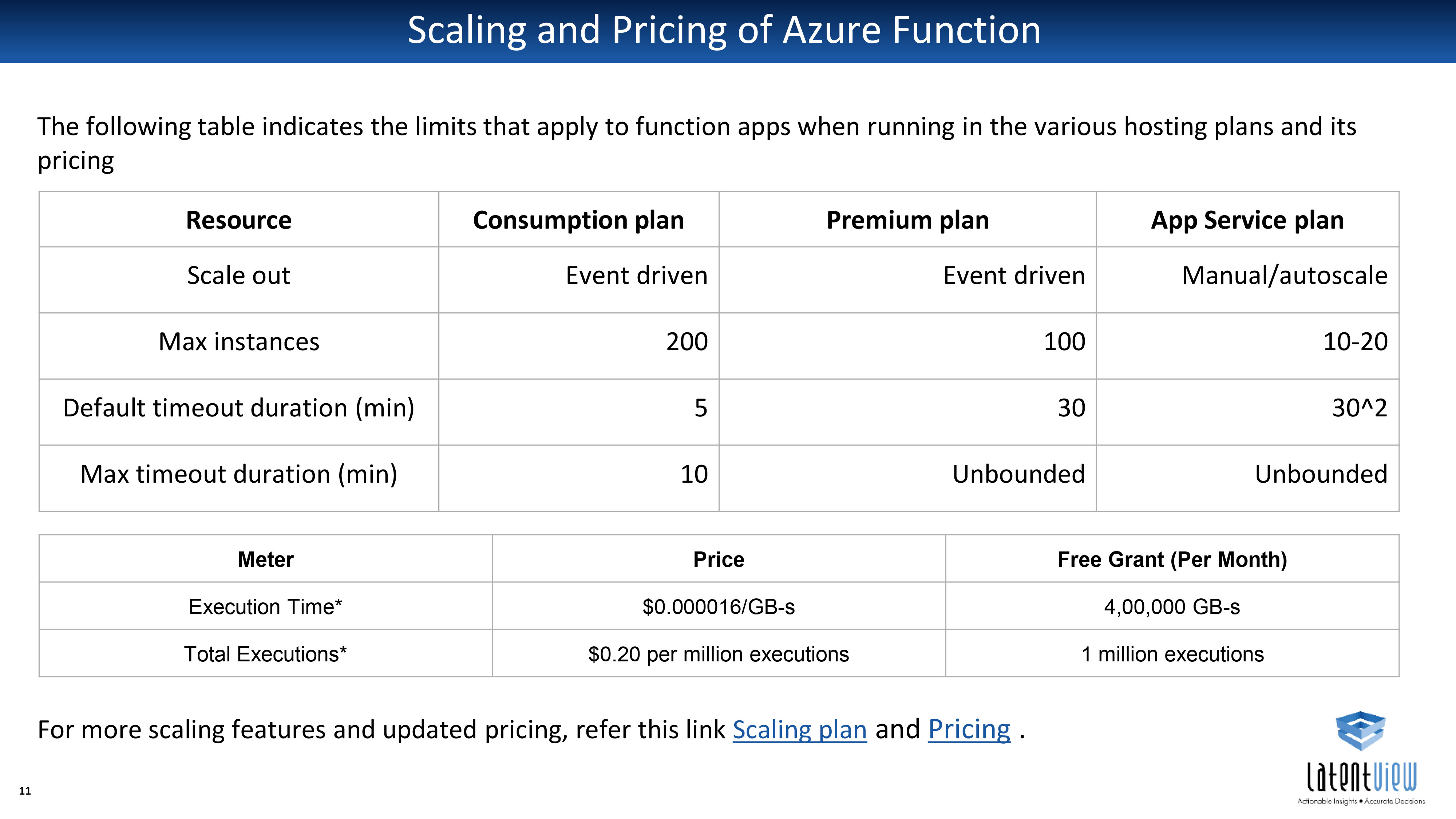Click slide page number 11
The height and width of the screenshot is (819, 1456).
click(x=25, y=791)
